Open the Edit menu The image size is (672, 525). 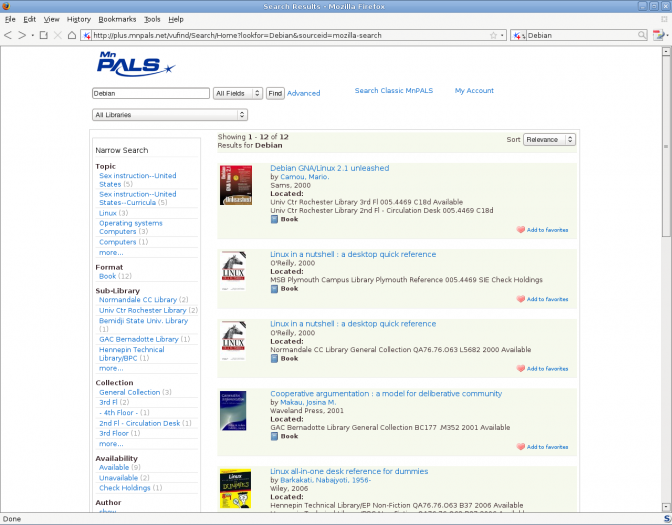(x=29, y=19)
